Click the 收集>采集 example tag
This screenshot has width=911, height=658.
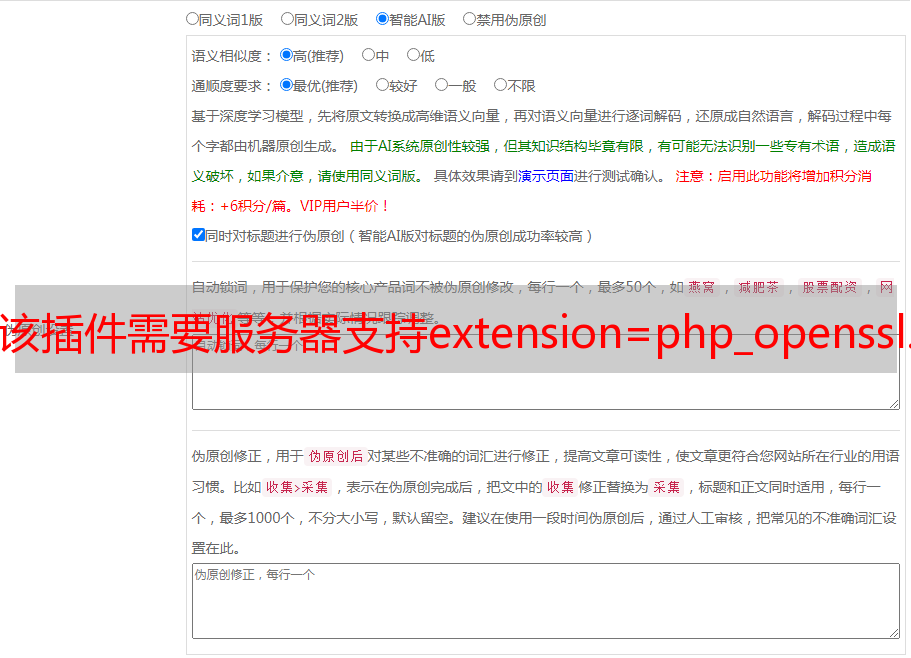(x=297, y=487)
